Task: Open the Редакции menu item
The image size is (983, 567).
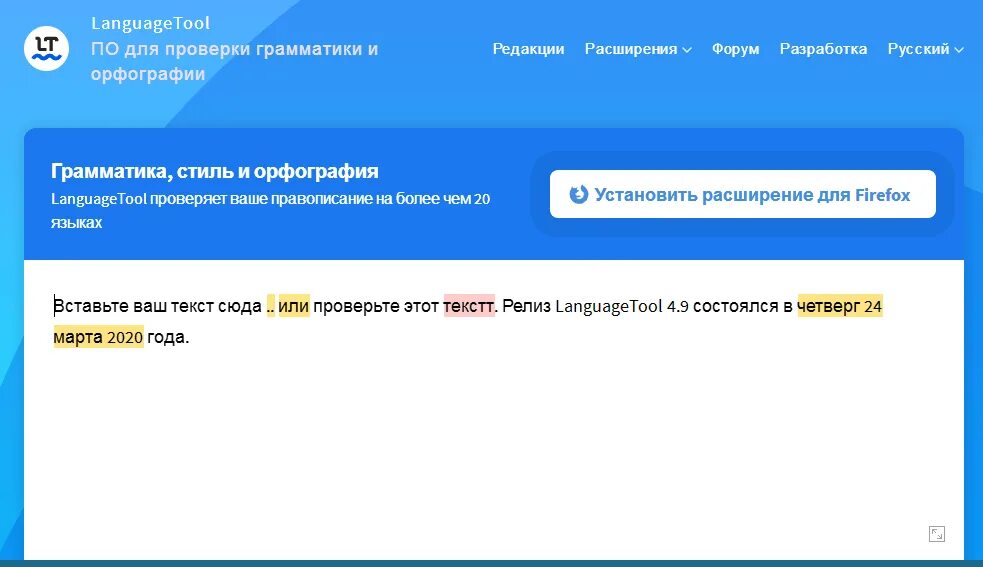Action: (528, 49)
